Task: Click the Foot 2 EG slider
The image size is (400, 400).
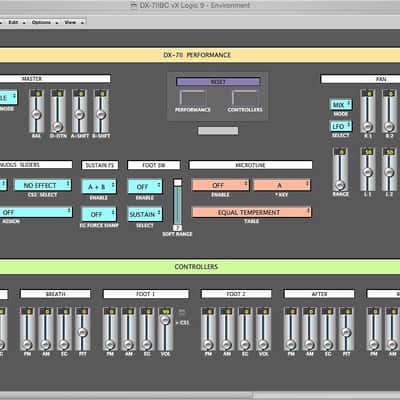Action: pyautogui.click(x=245, y=329)
